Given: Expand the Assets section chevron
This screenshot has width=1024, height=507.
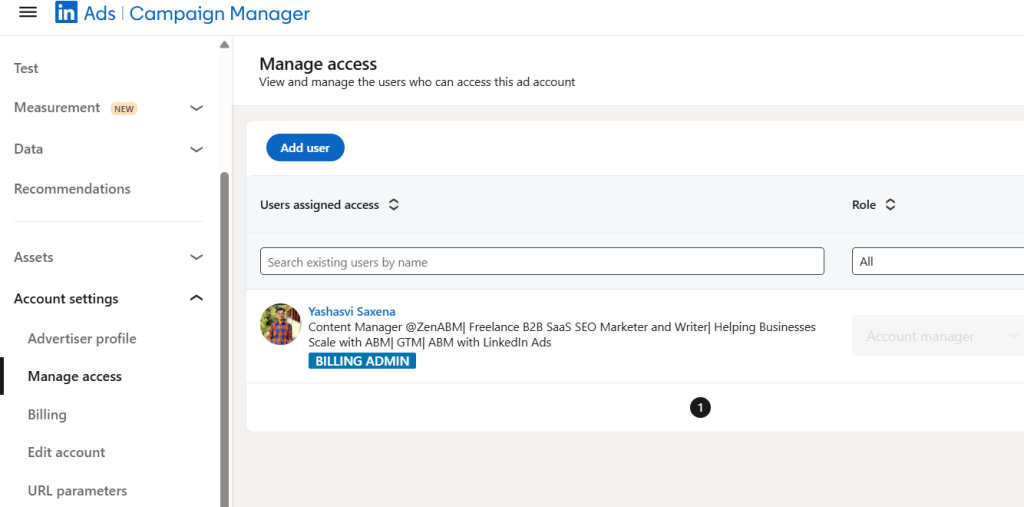Looking at the screenshot, I should (196, 257).
